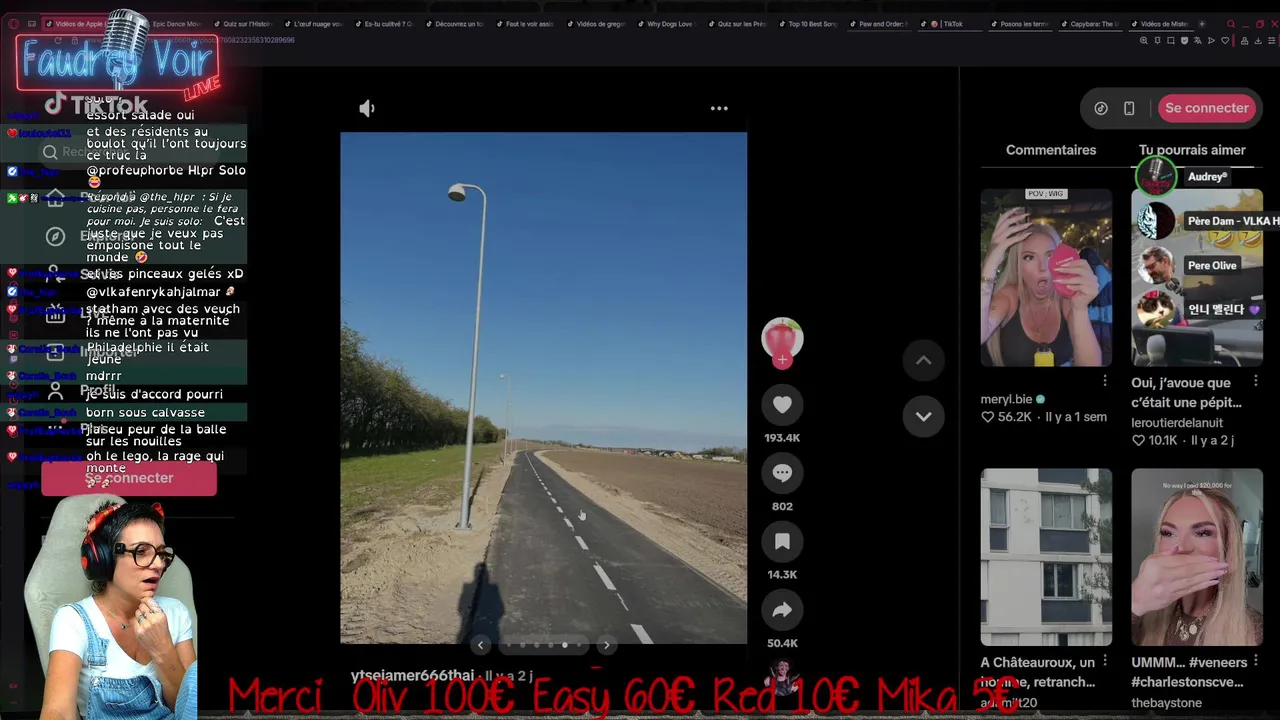Screen dimensions: 1280x720
Task: Open the video's three-dot options menu
Action: [x=719, y=108]
